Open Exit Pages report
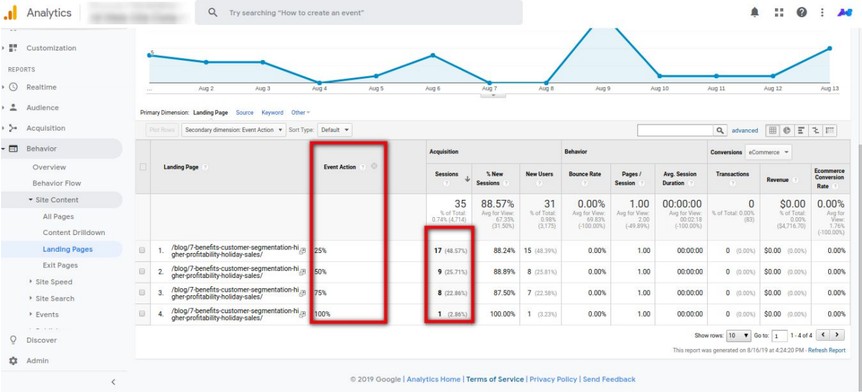Viewport: 862px width, 392px height. coord(60,265)
